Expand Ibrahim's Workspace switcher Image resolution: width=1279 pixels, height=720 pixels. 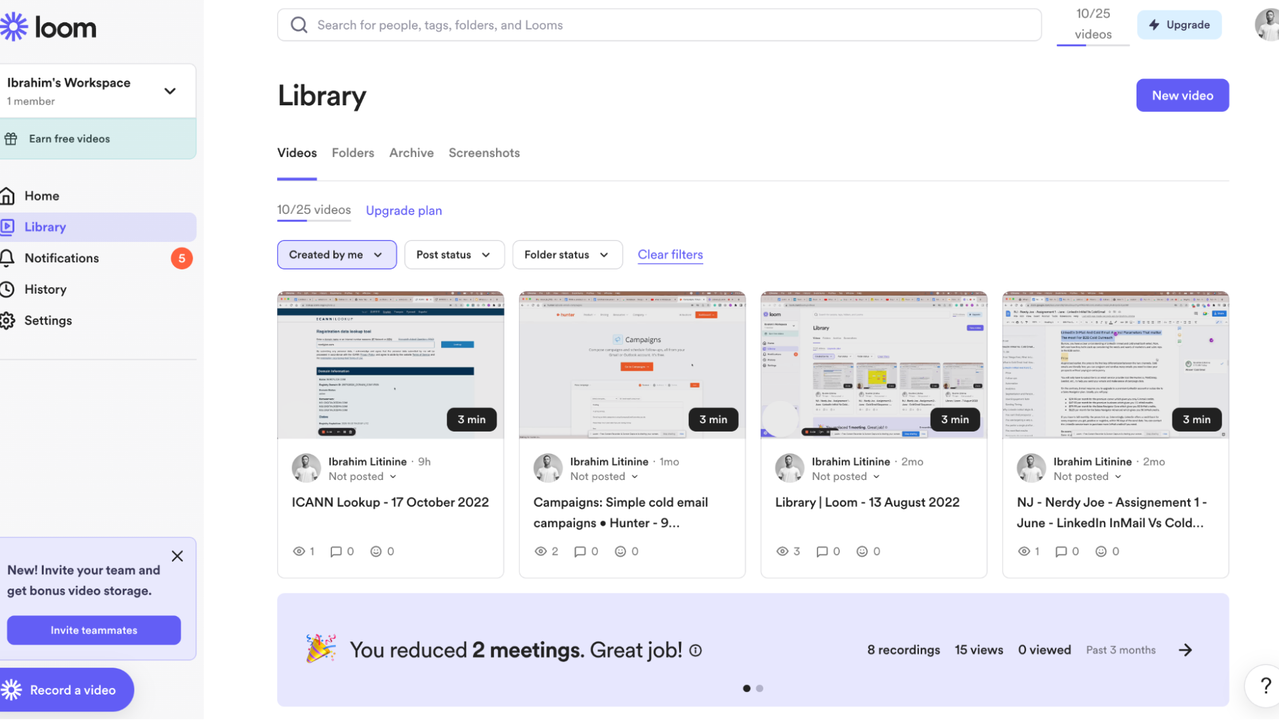point(170,91)
